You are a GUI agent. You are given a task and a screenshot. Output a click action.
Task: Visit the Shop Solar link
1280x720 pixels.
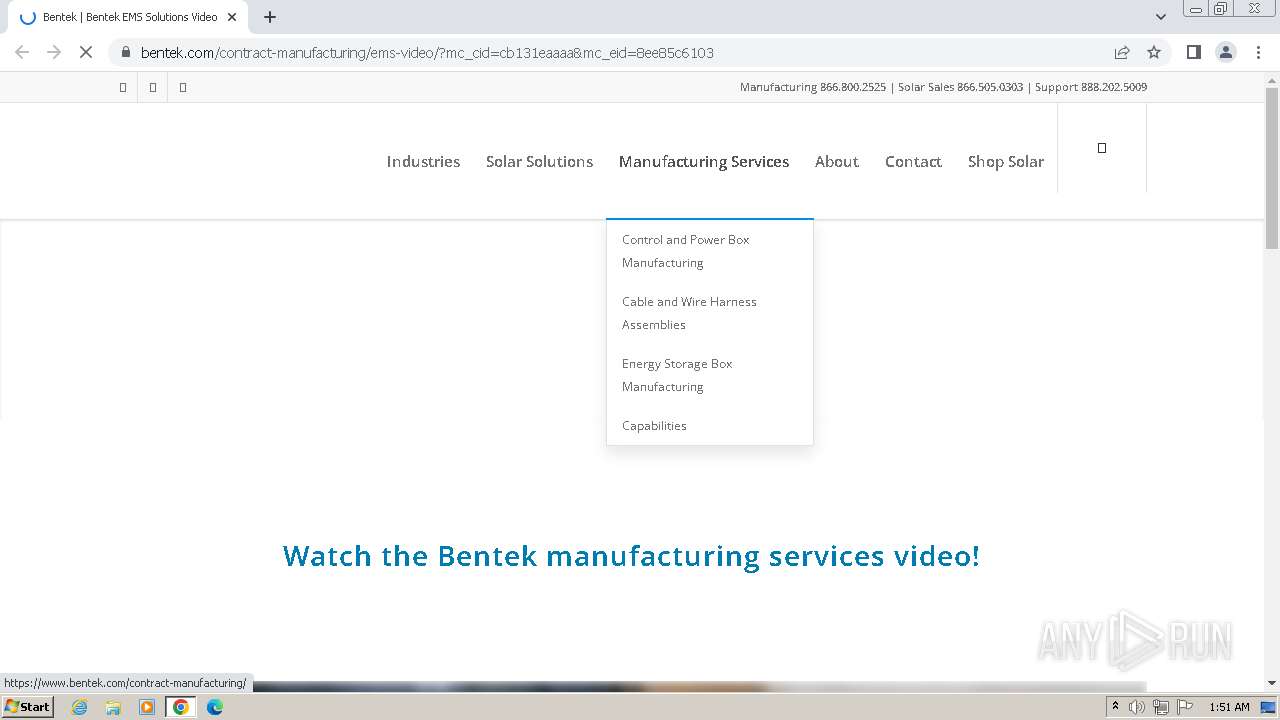[1006, 161]
